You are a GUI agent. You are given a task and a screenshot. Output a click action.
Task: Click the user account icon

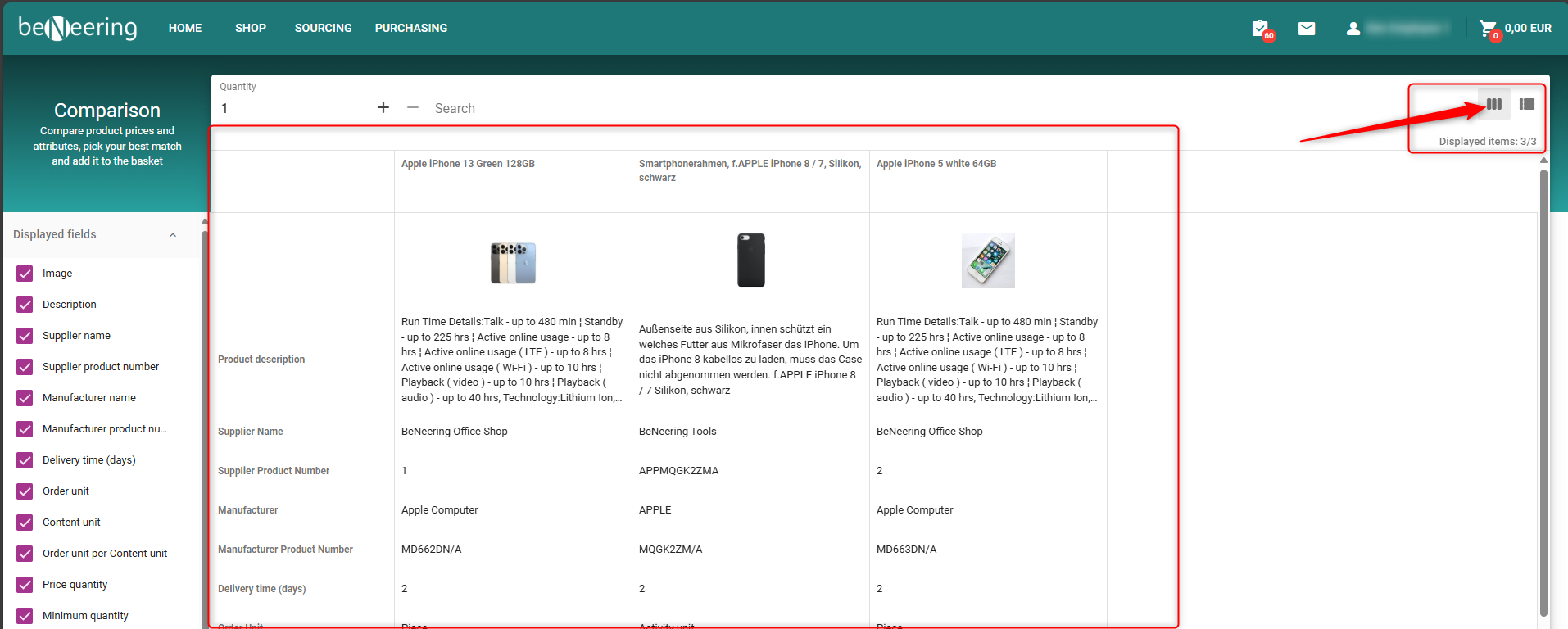[1353, 29]
